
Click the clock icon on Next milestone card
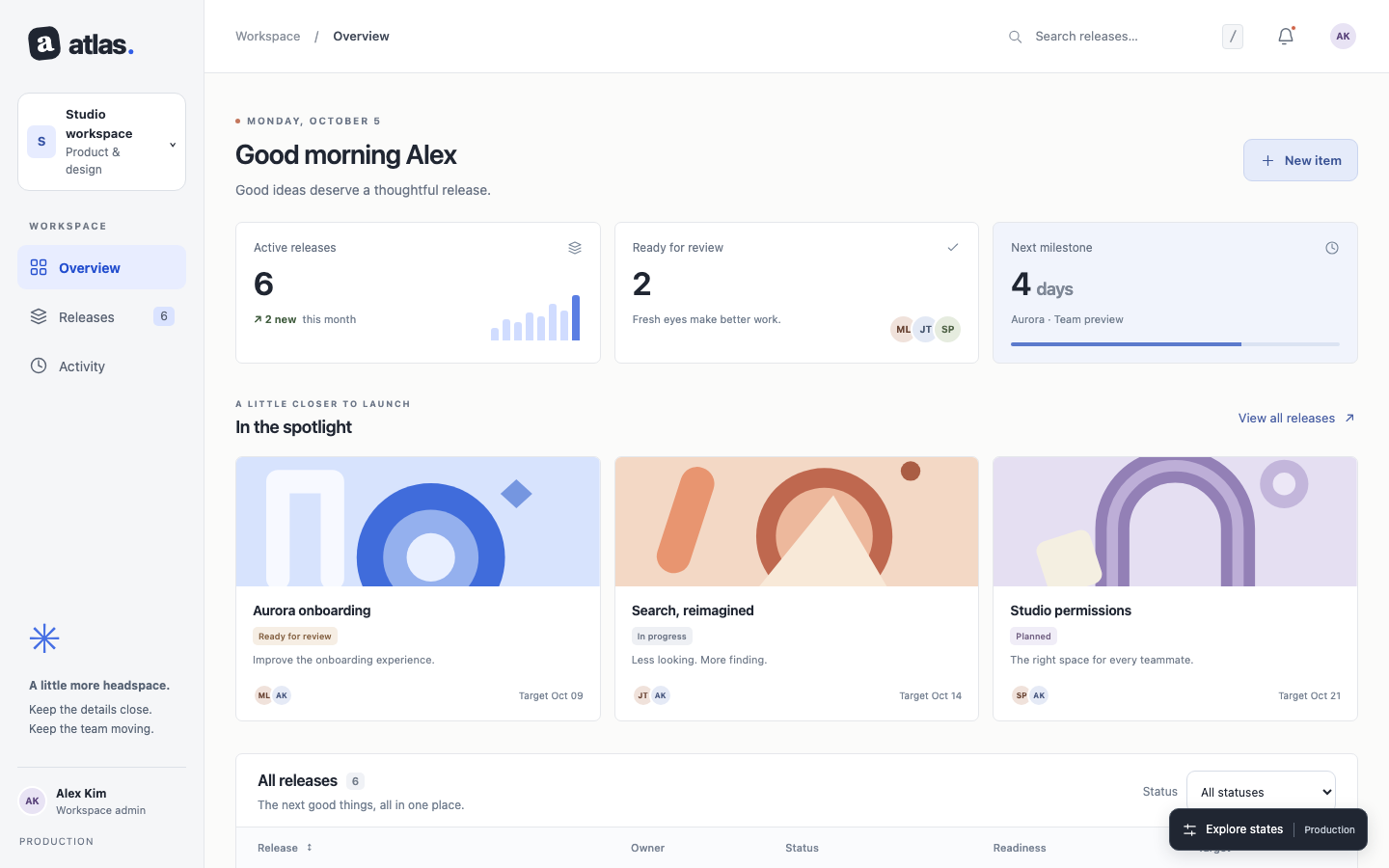[x=1332, y=248]
